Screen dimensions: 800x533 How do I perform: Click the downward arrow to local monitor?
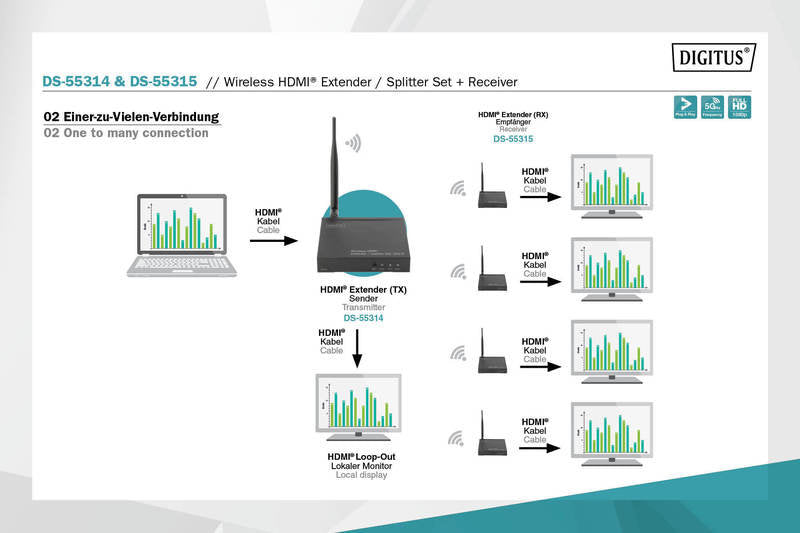point(358,352)
